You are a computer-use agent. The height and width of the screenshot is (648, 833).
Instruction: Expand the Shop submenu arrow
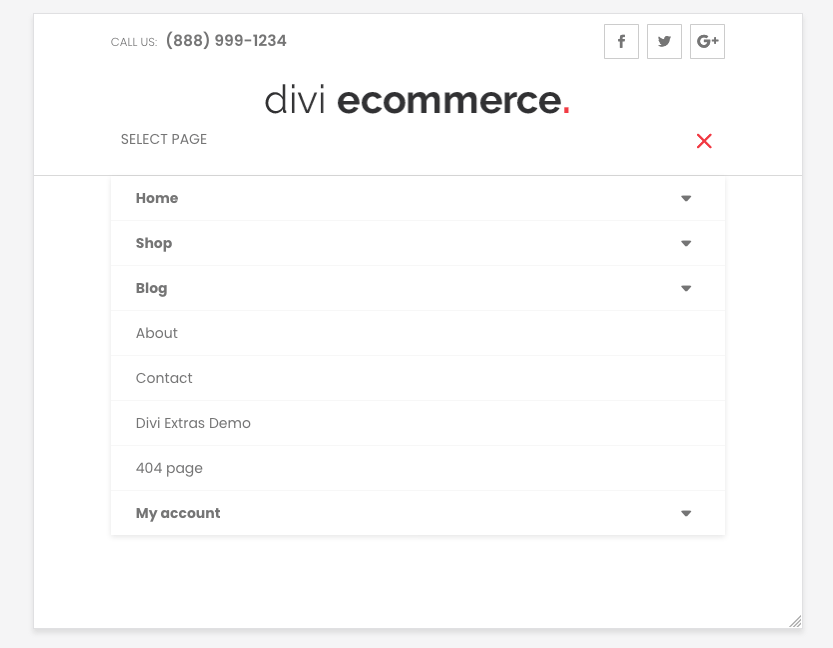coord(686,243)
